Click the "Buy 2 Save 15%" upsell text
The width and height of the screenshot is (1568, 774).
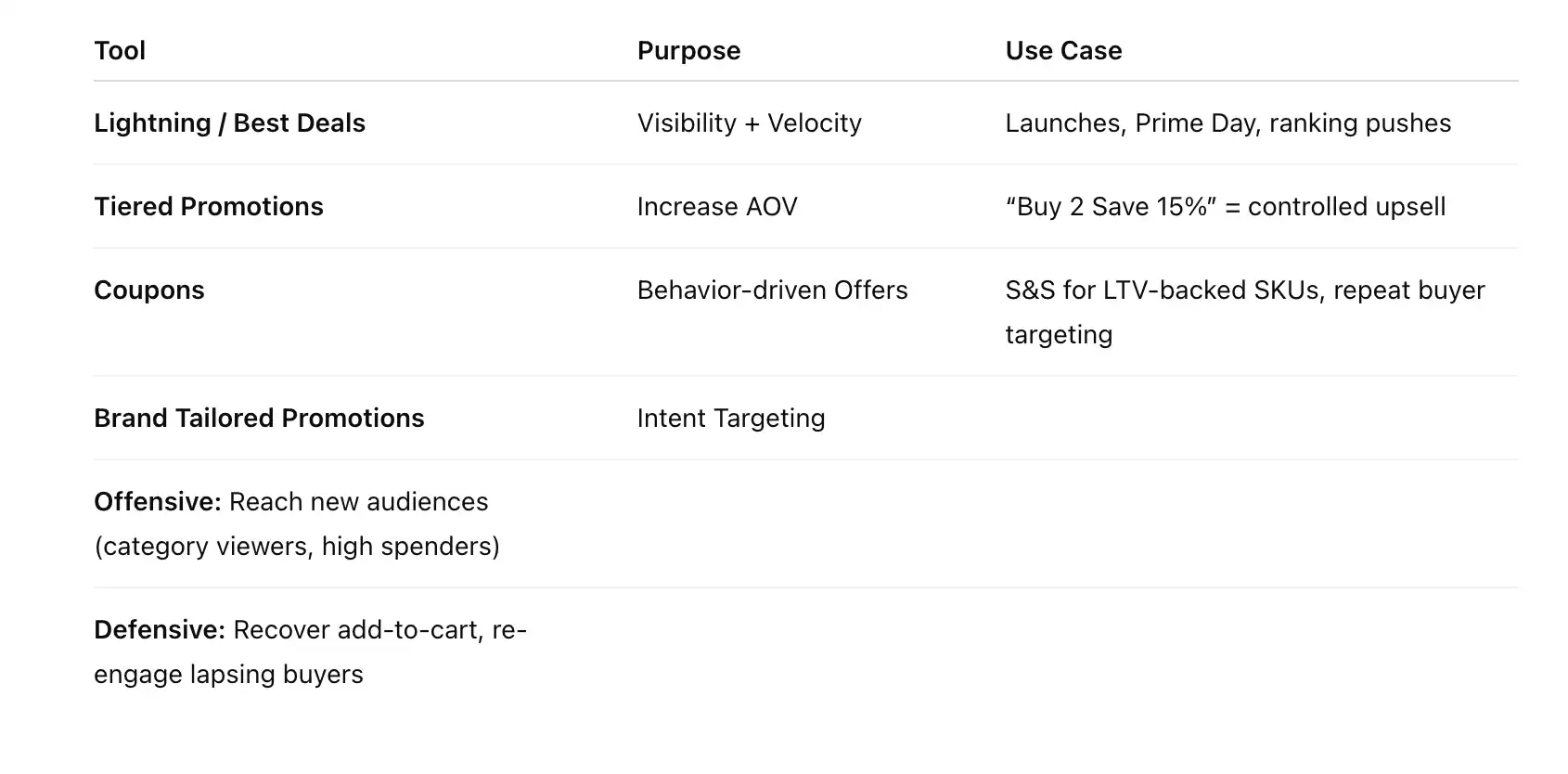(1225, 207)
